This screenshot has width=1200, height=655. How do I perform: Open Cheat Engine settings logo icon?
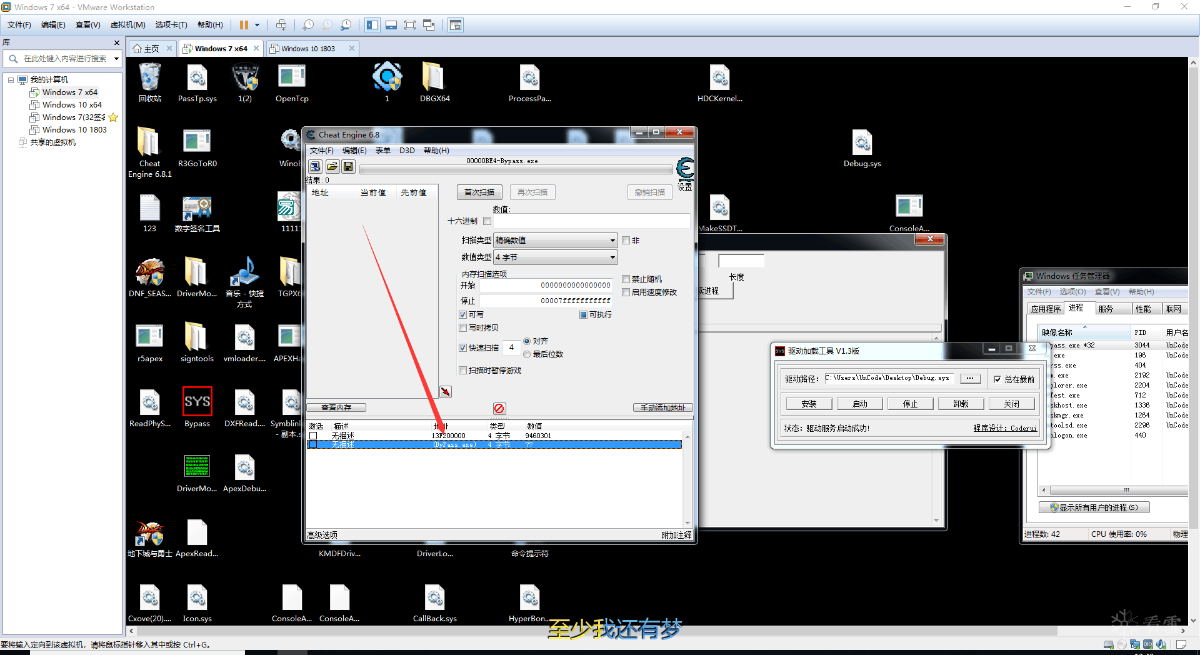[x=685, y=170]
